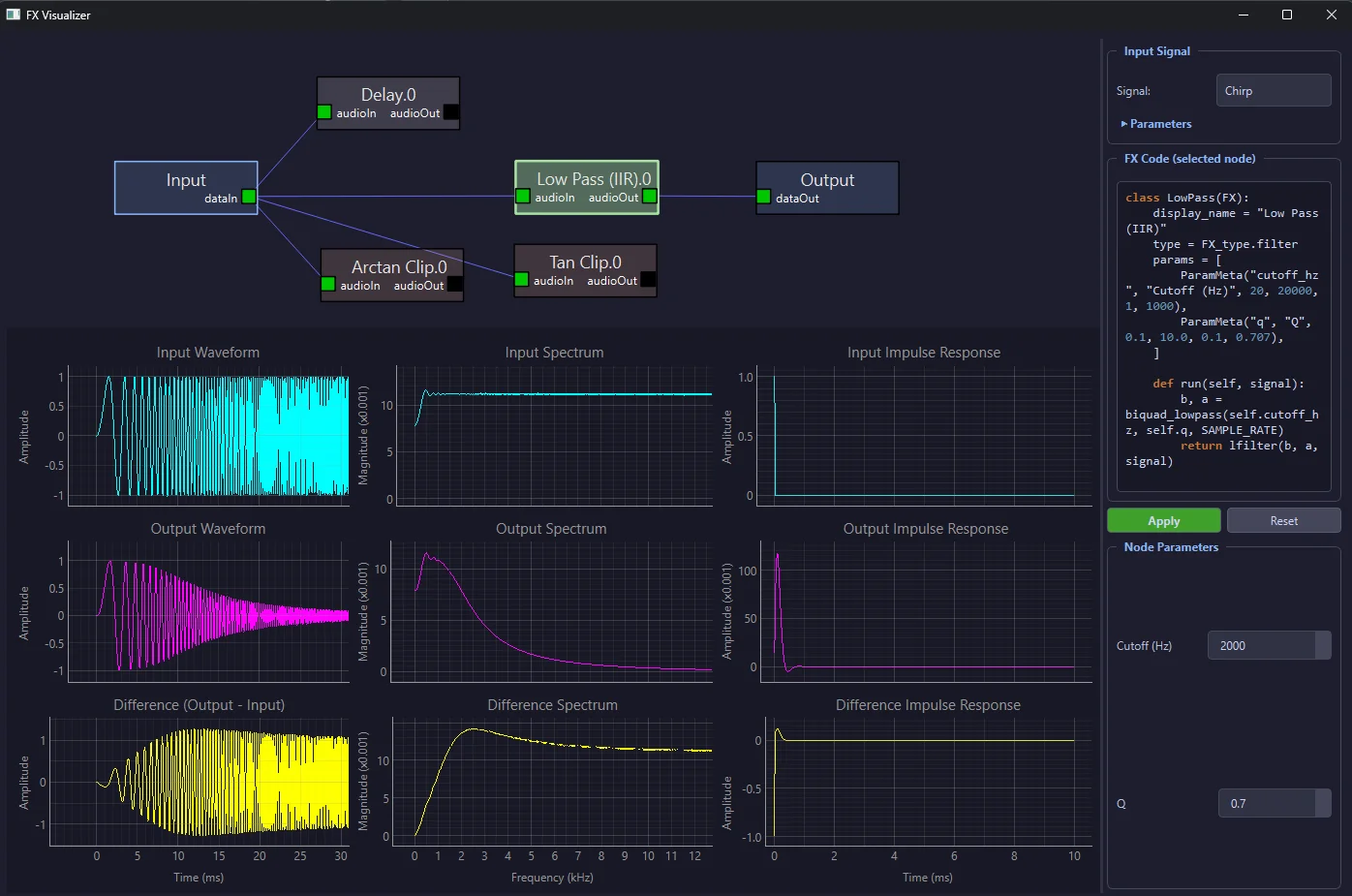Click the 'FX Code (selected node)' heading
1352x896 pixels.
pyautogui.click(x=1189, y=159)
